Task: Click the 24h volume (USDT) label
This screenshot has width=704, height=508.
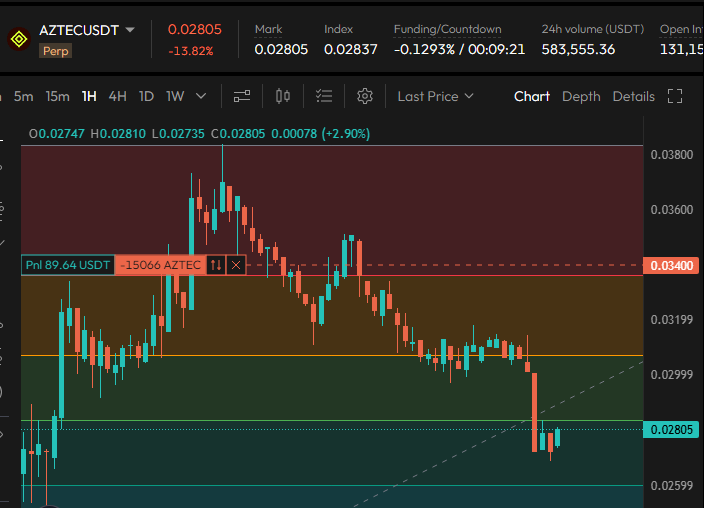Action: click(x=593, y=29)
